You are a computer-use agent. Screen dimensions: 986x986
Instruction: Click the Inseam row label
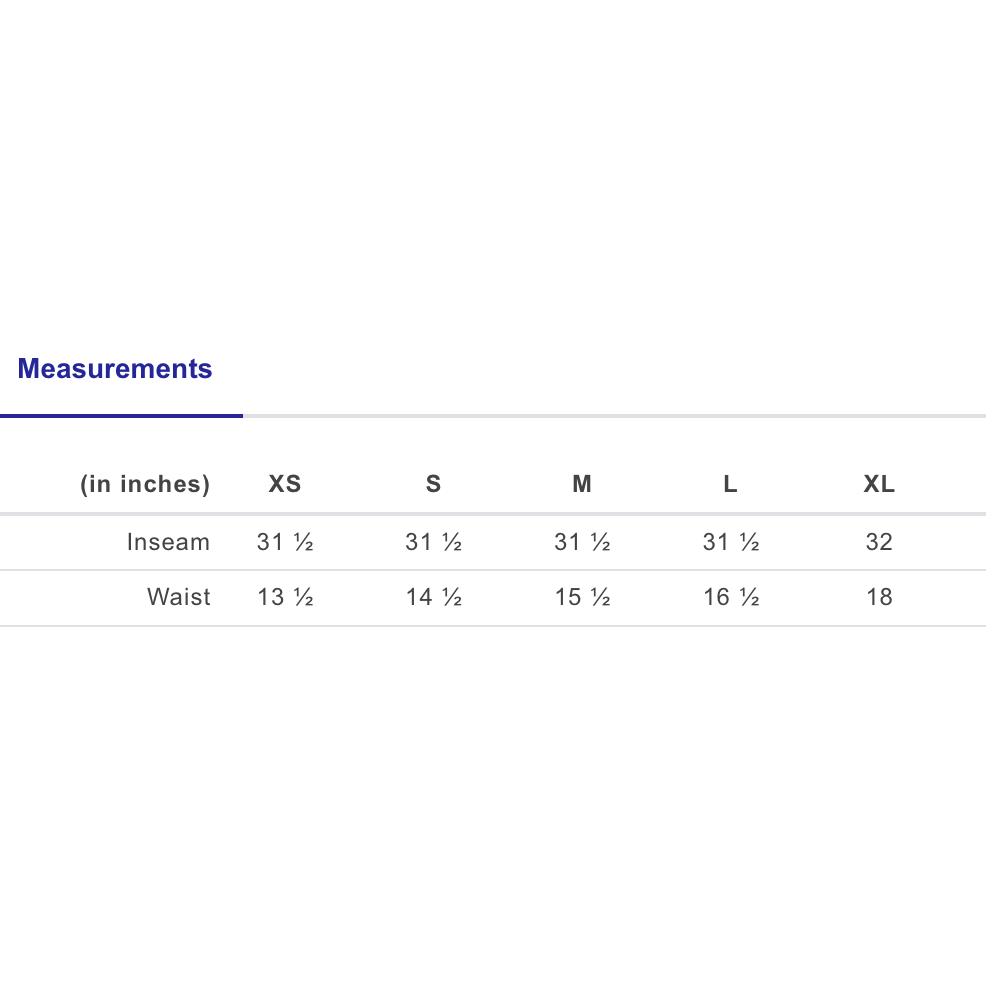coord(168,542)
